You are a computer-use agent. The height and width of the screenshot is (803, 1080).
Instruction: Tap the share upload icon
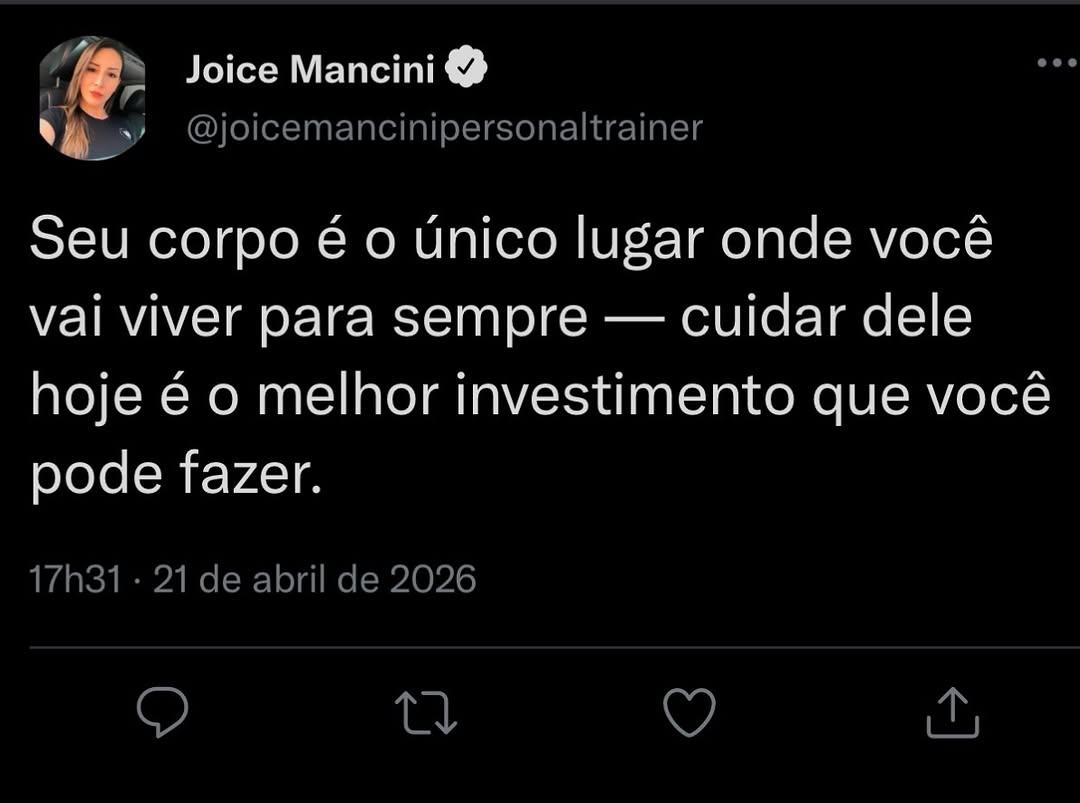point(953,712)
